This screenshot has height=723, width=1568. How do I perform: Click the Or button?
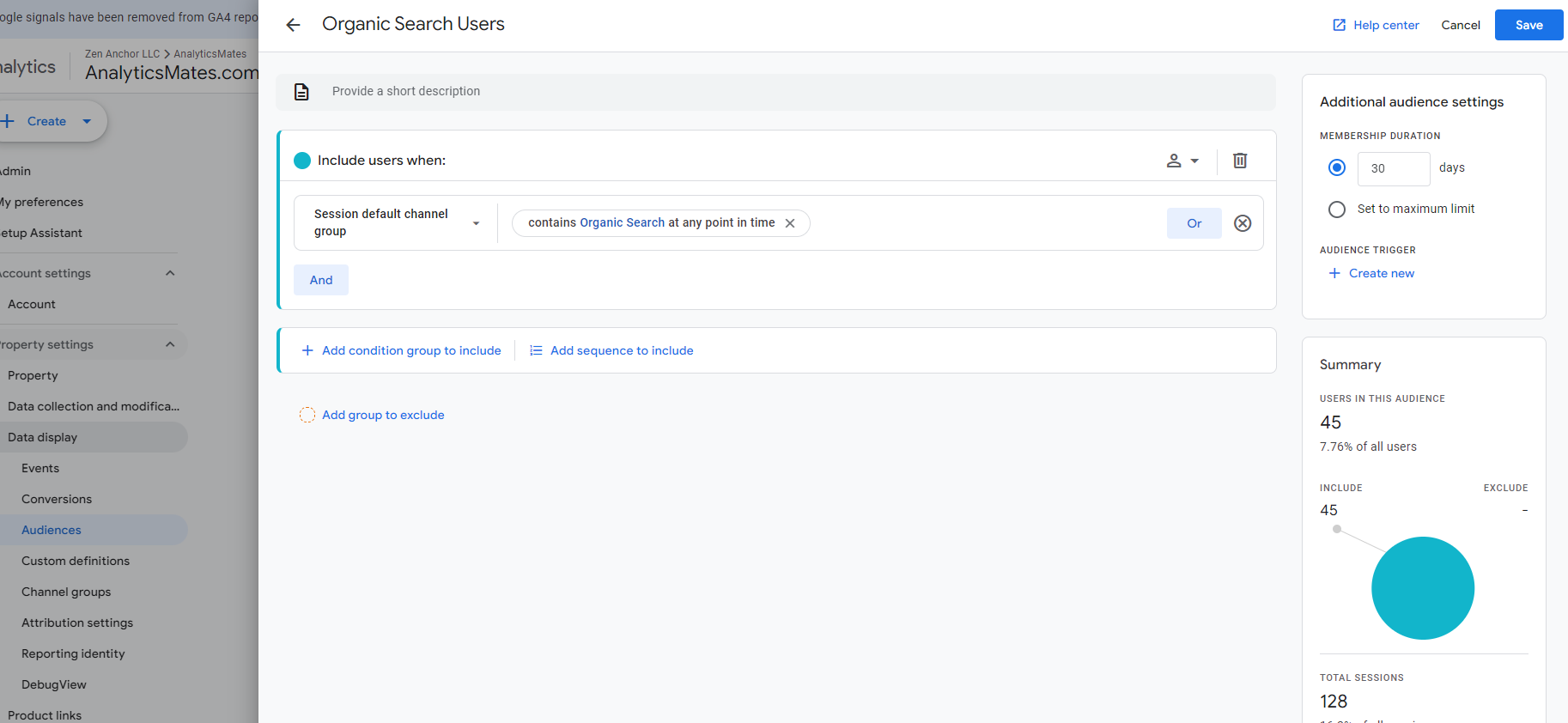coord(1194,223)
